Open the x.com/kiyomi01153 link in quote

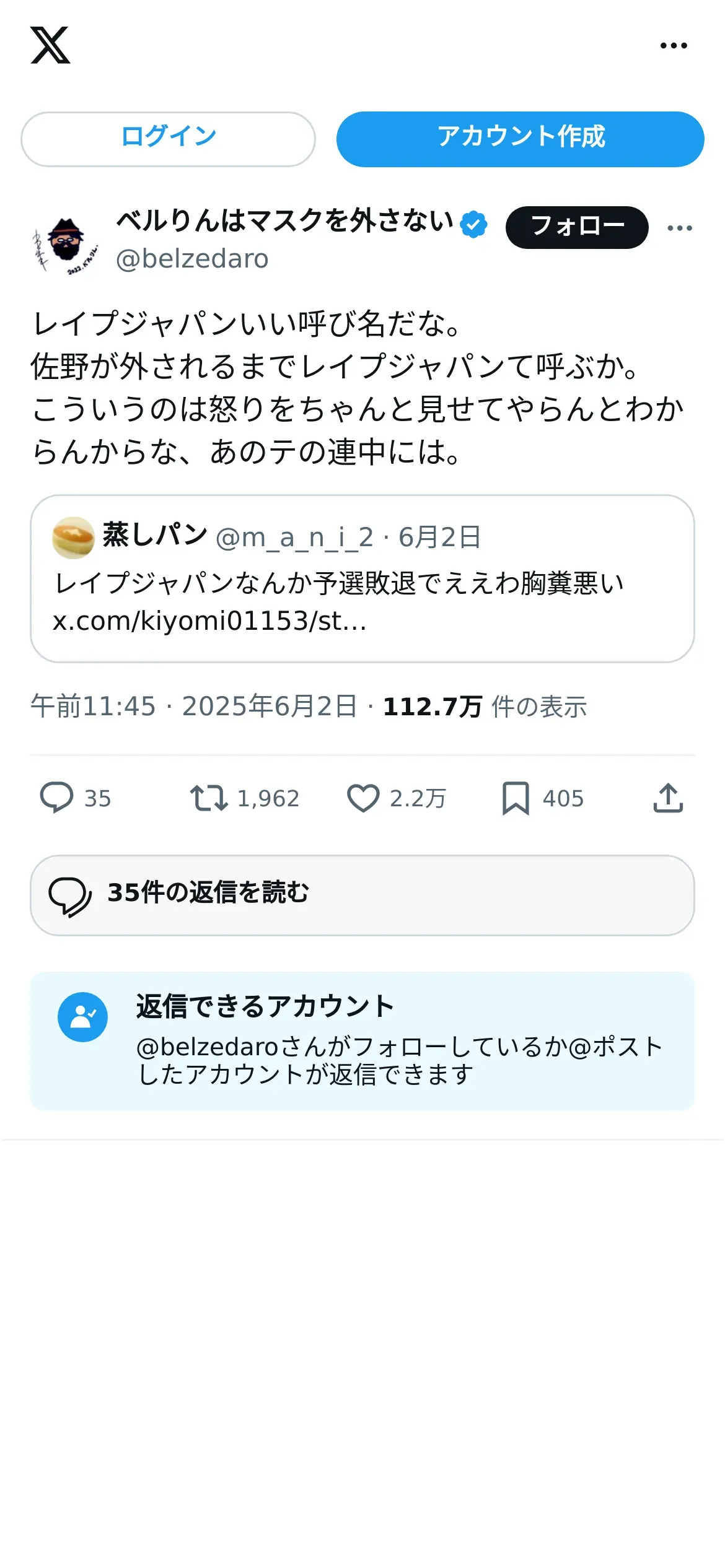pyautogui.click(x=209, y=621)
